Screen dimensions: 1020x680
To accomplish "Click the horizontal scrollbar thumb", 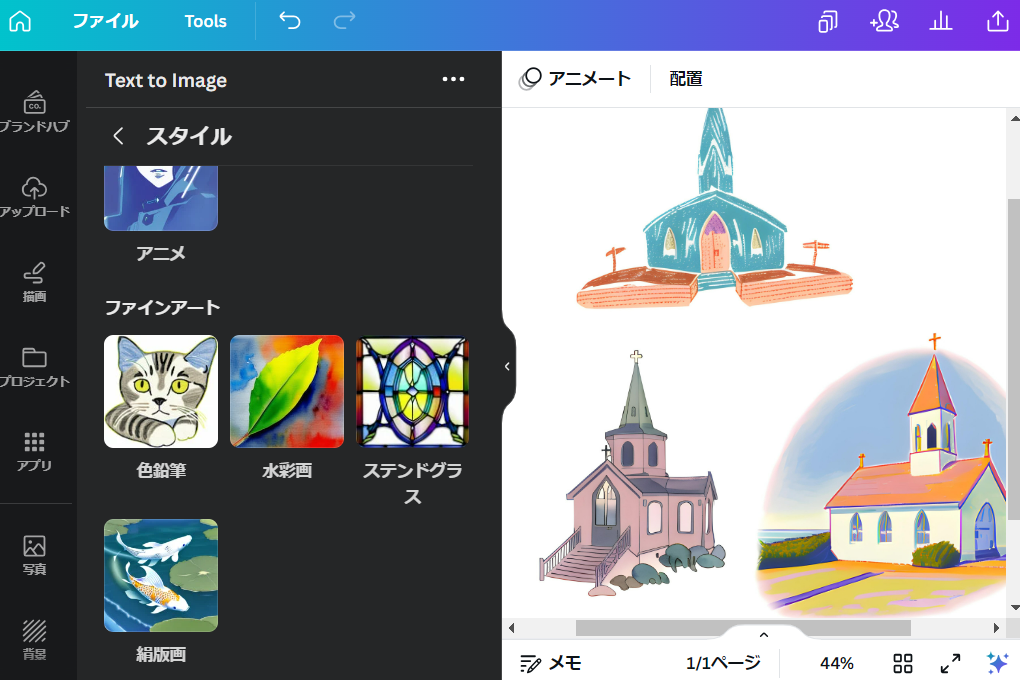I will pyautogui.click(x=743, y=628).
